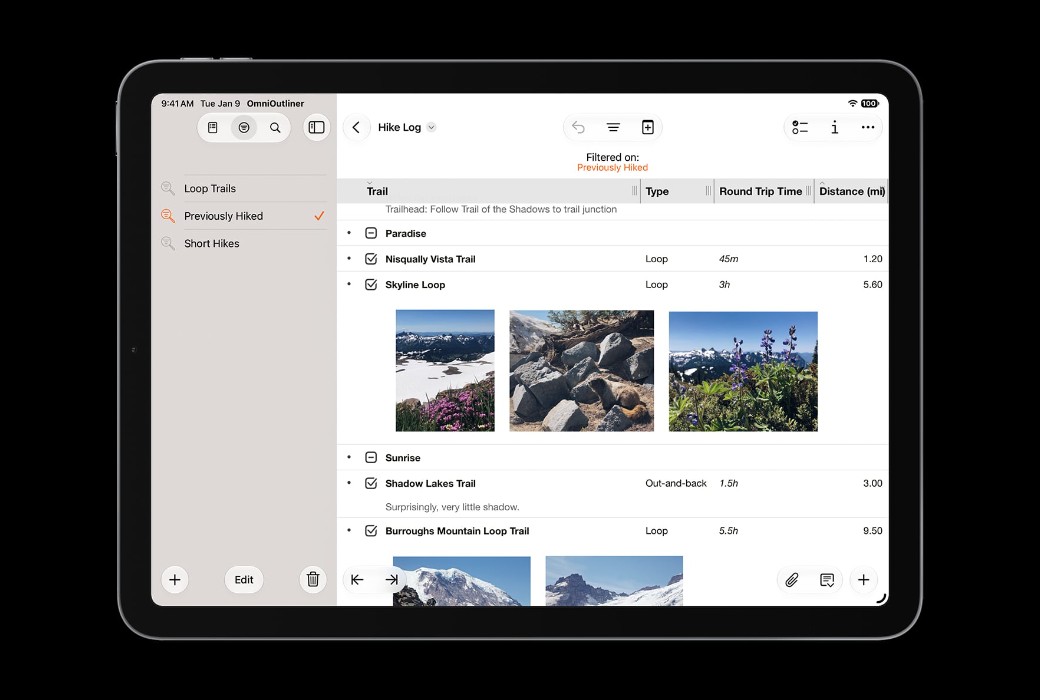This screenshot has height=700, width=1040.
Task: Uncheck the Shadow Lakes Trail checkbox
Action: tap(371, 484)
